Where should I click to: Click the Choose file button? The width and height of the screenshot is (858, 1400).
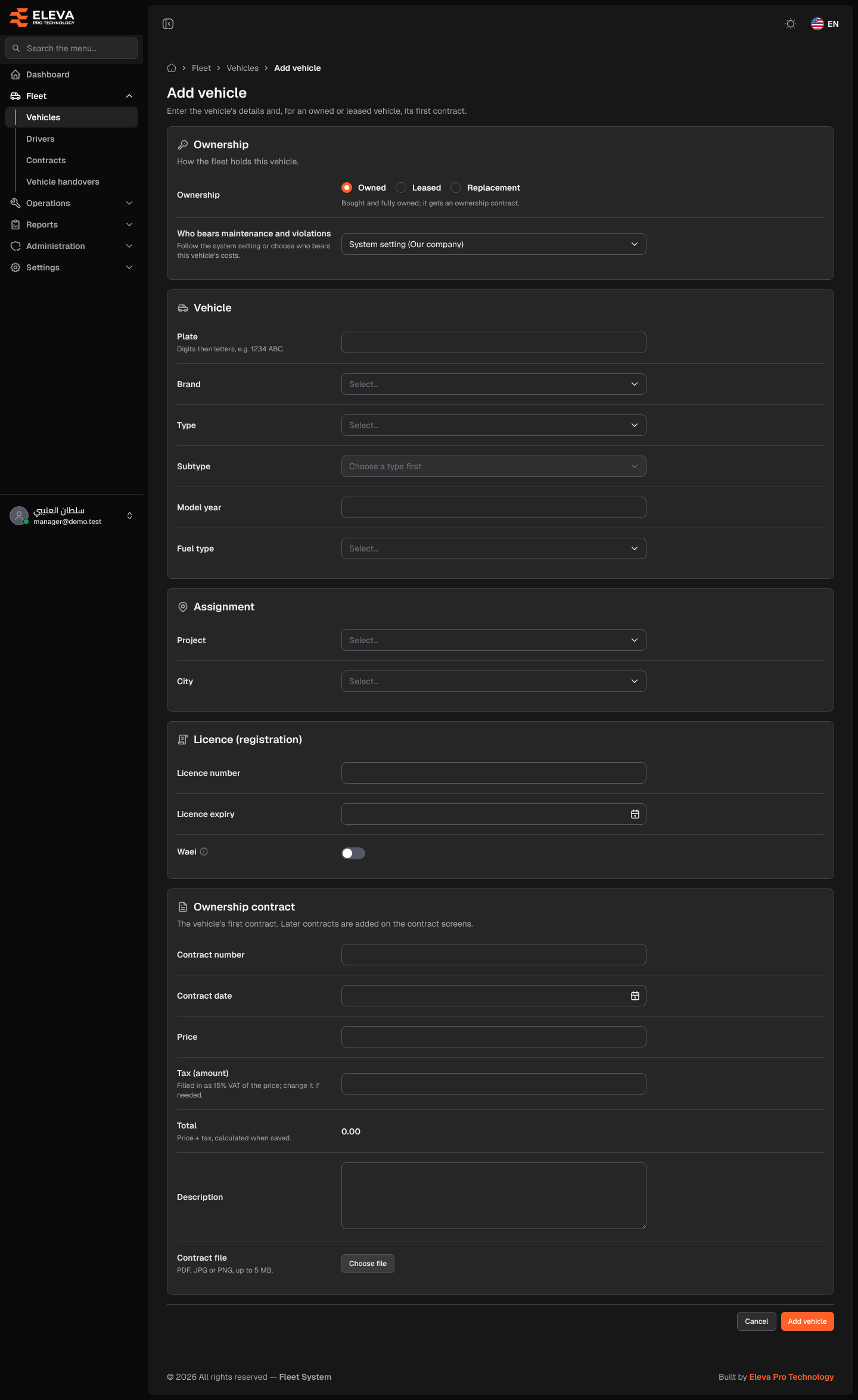368,1264
